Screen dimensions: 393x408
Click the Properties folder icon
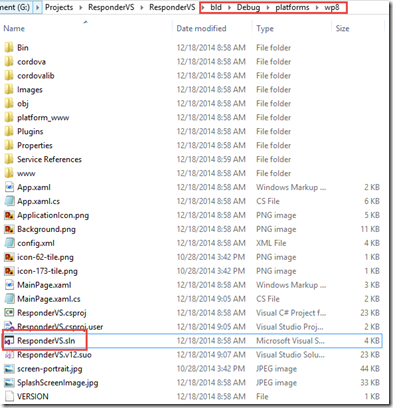[x=9, y=146]
